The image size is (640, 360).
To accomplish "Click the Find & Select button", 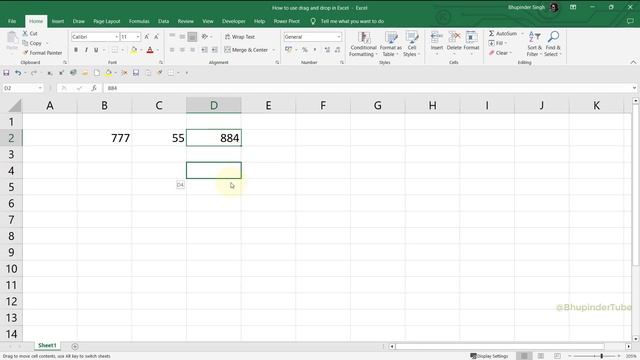I will (x=553, y=44).
